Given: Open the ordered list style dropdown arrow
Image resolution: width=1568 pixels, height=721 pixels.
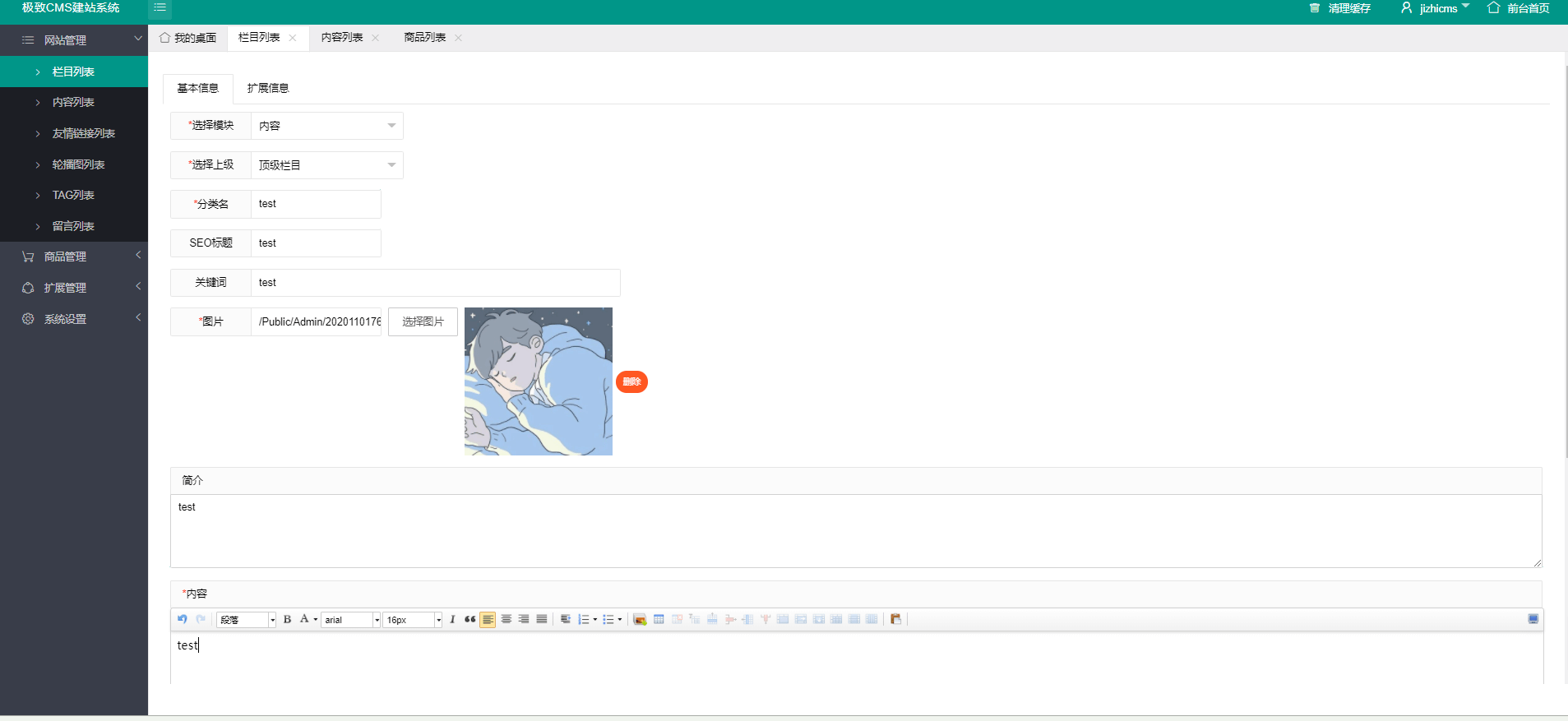Looking at the screenshot, I should click(595, 620).
